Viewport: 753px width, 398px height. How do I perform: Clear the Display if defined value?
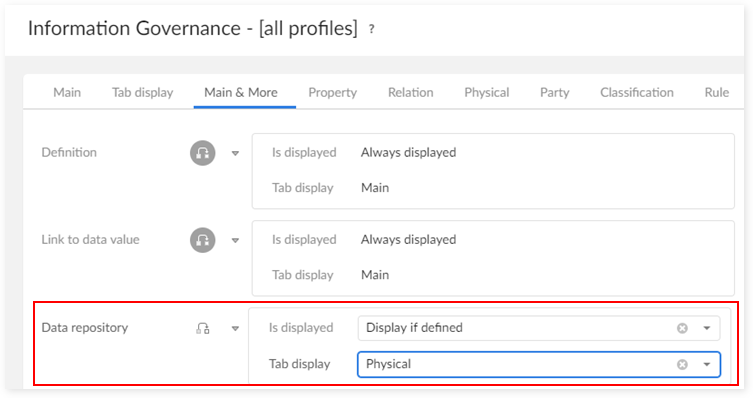[682, 328]
